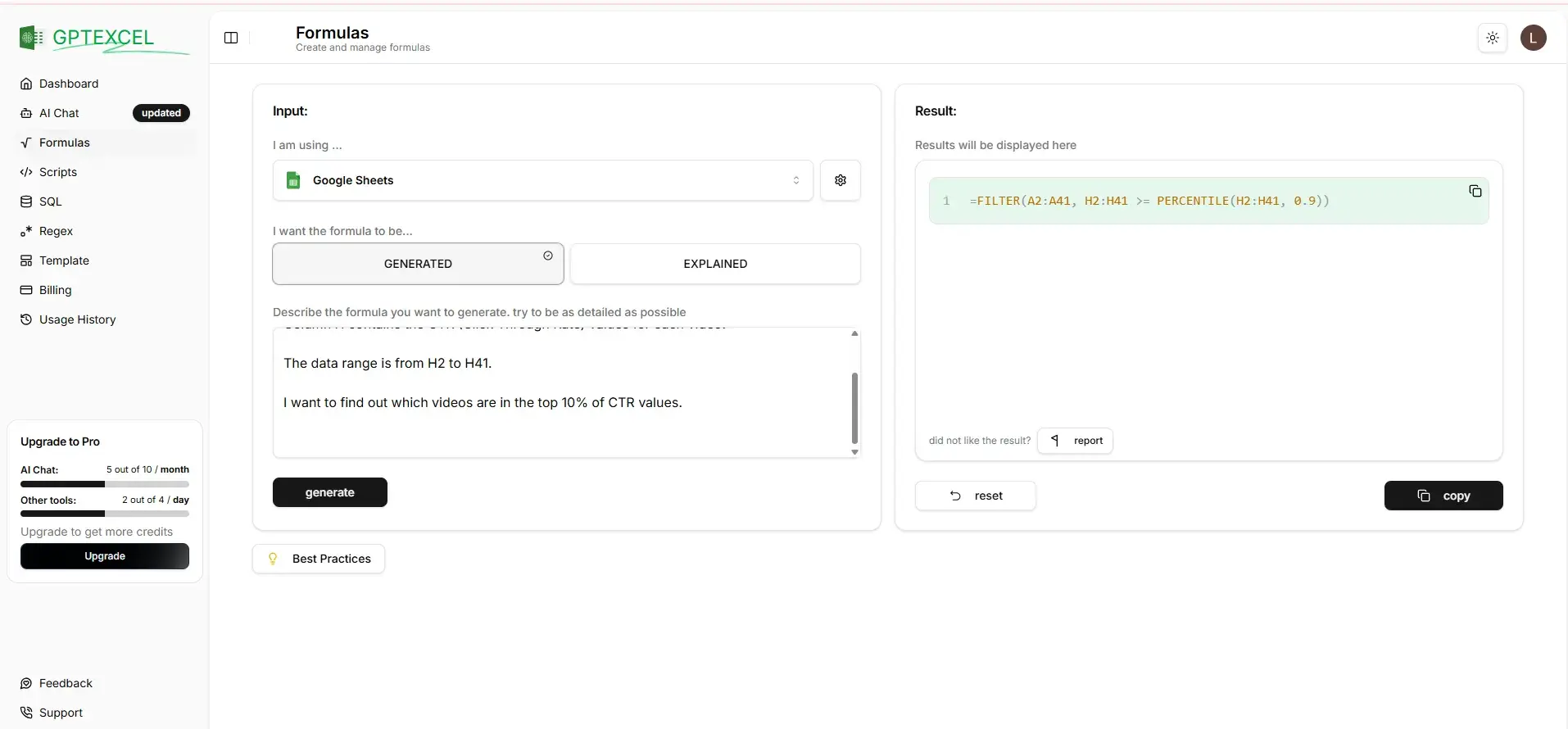The image size is (1568, 729).
Task: Open the Regex tool in sidebar
Action: 56,231
